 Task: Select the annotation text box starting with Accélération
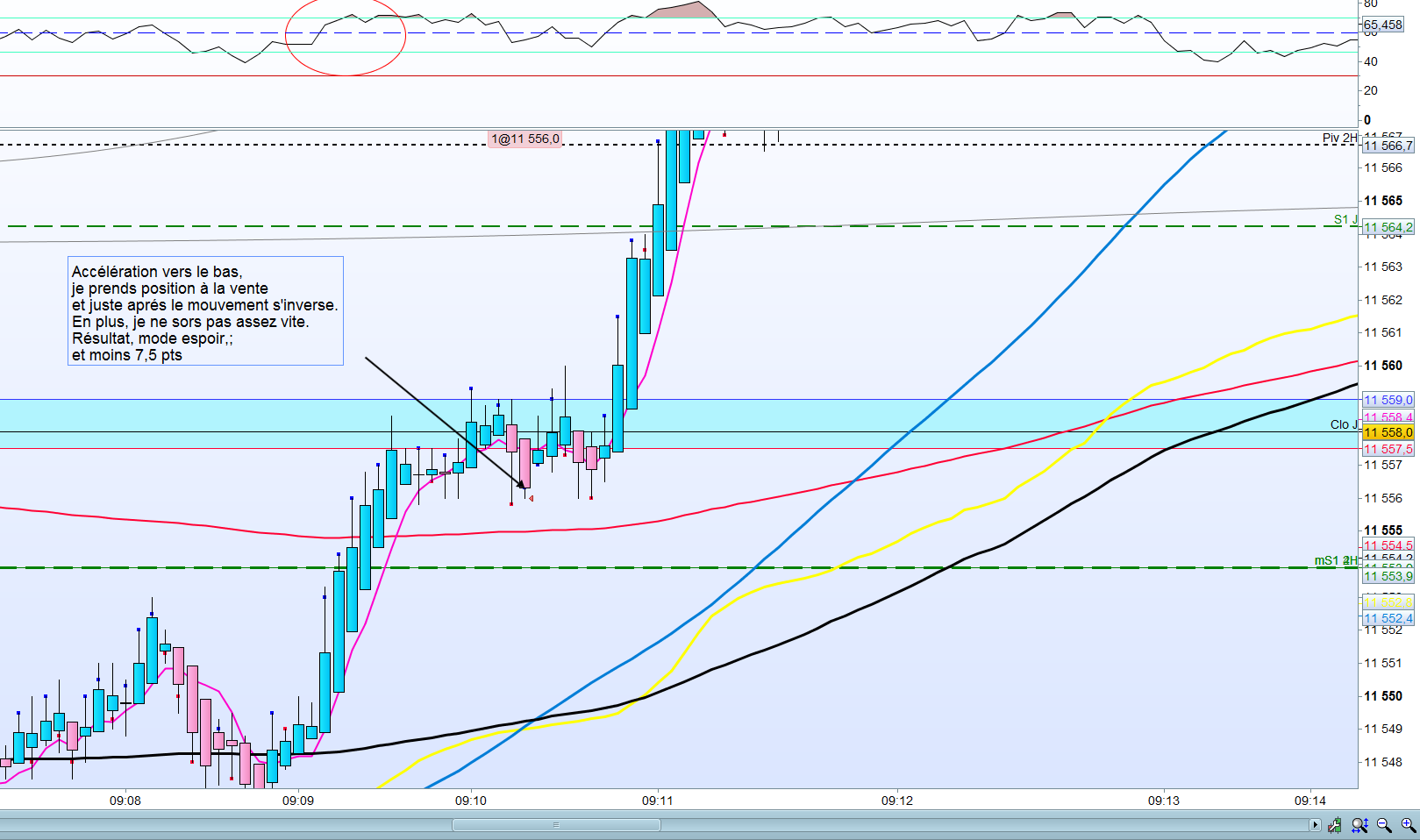(x=205, y=311)
